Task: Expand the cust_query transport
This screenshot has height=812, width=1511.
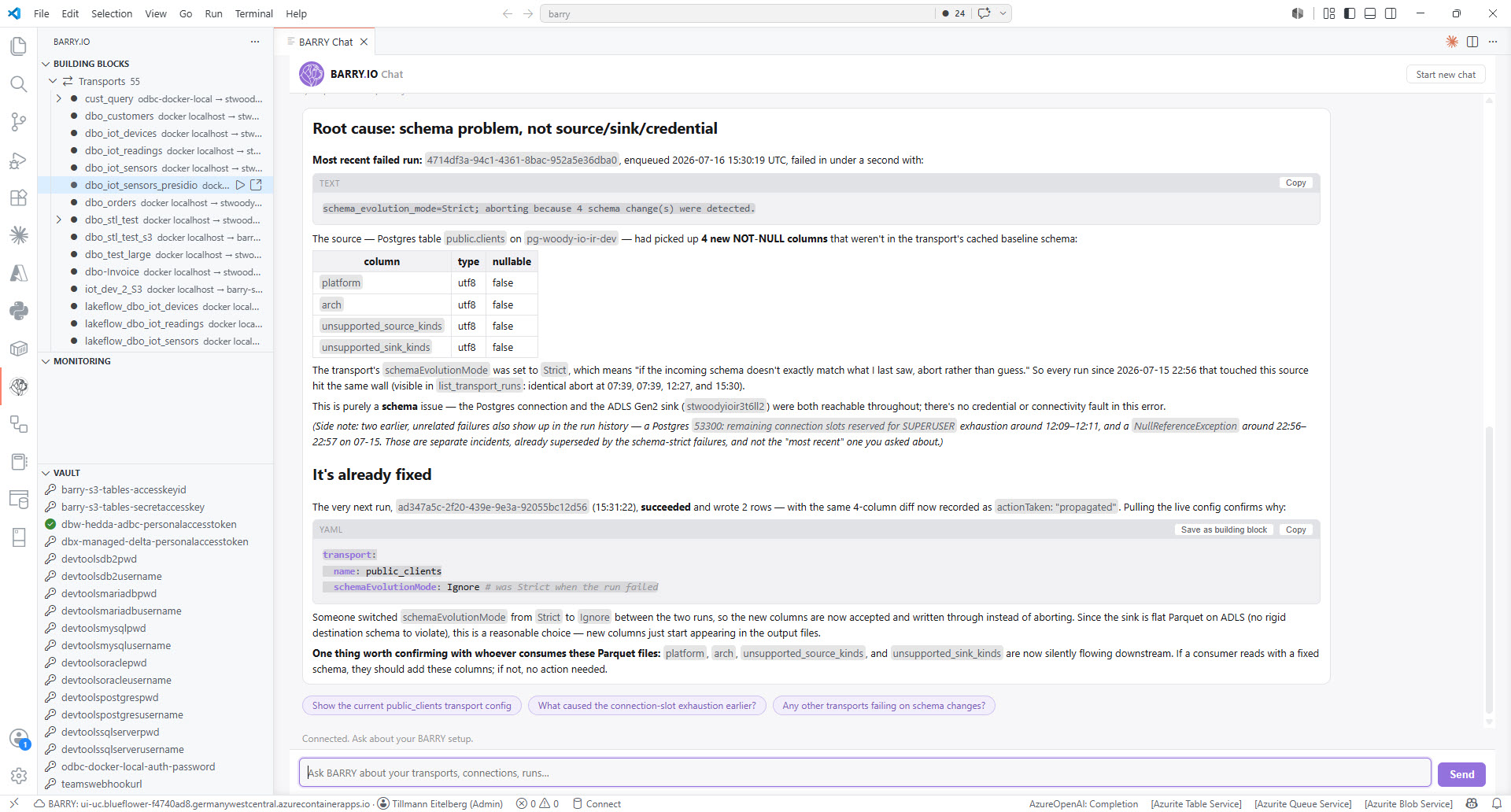Action: tap(59, 98)
